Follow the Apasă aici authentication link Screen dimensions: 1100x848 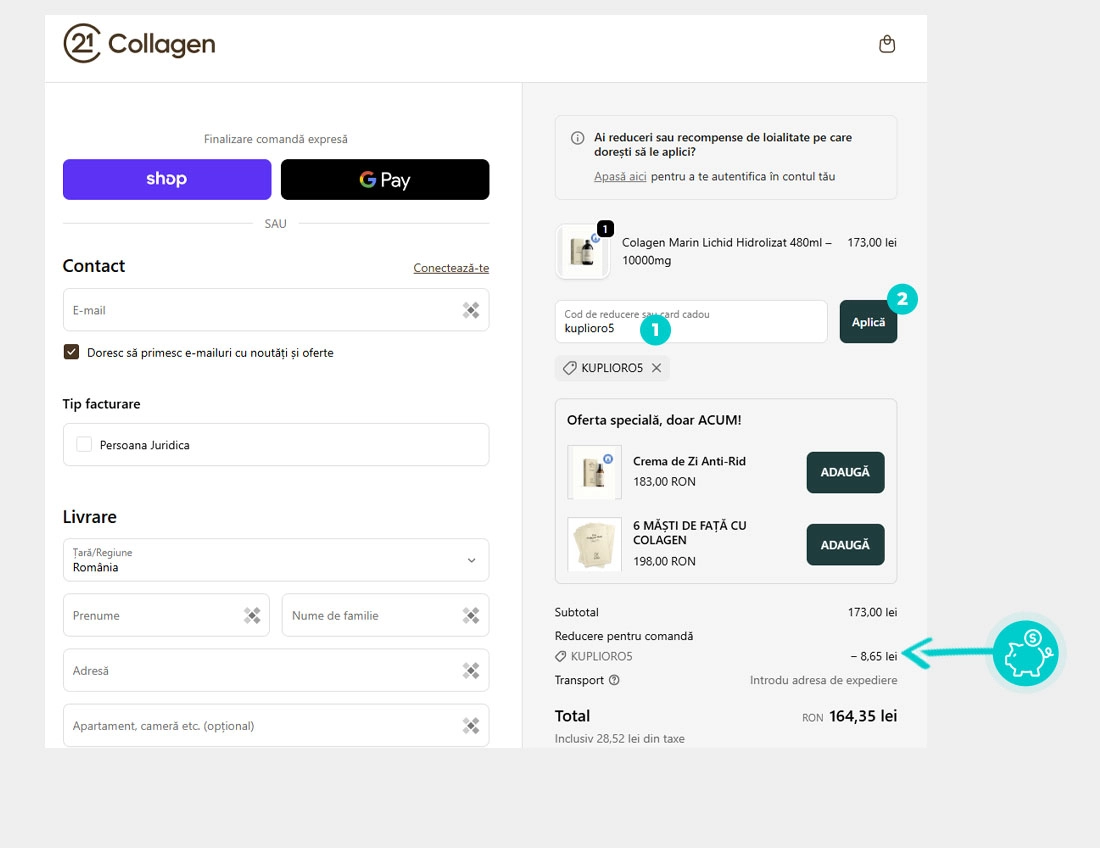[x=620, y=176]
